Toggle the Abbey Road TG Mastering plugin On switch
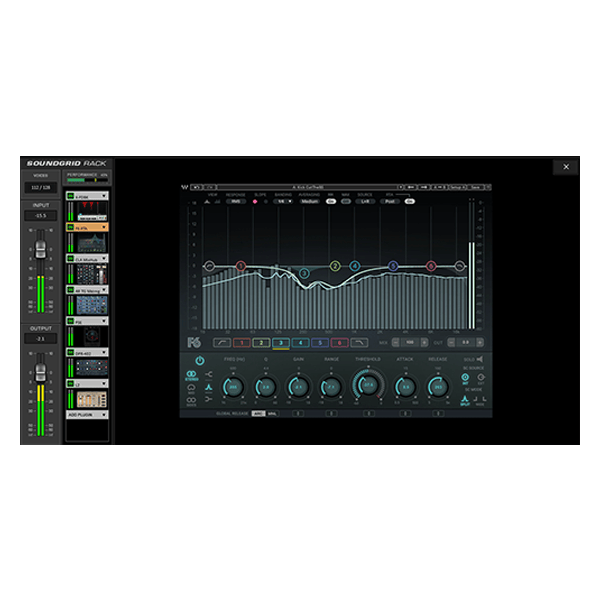Image resolution: width=600 pixels, height=600 pixels. pos(70,290)
